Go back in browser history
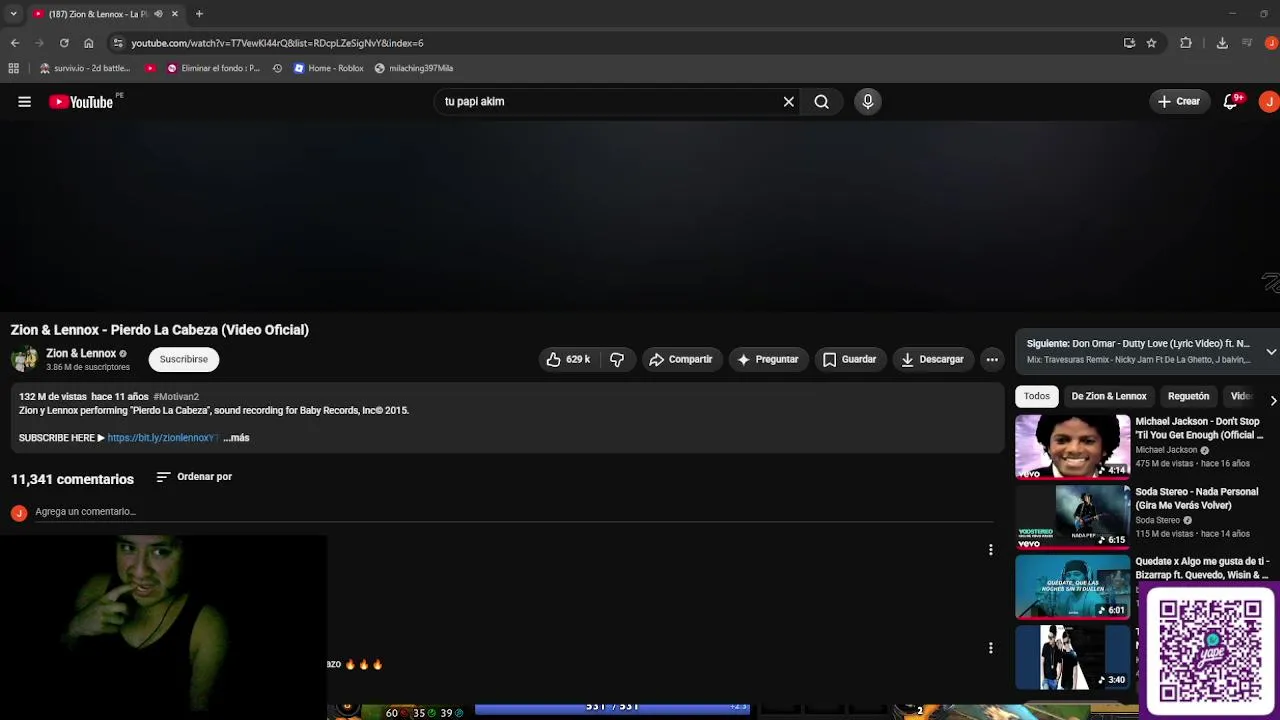Screen dimensions: 1280x720 click(x=15, y=43)
